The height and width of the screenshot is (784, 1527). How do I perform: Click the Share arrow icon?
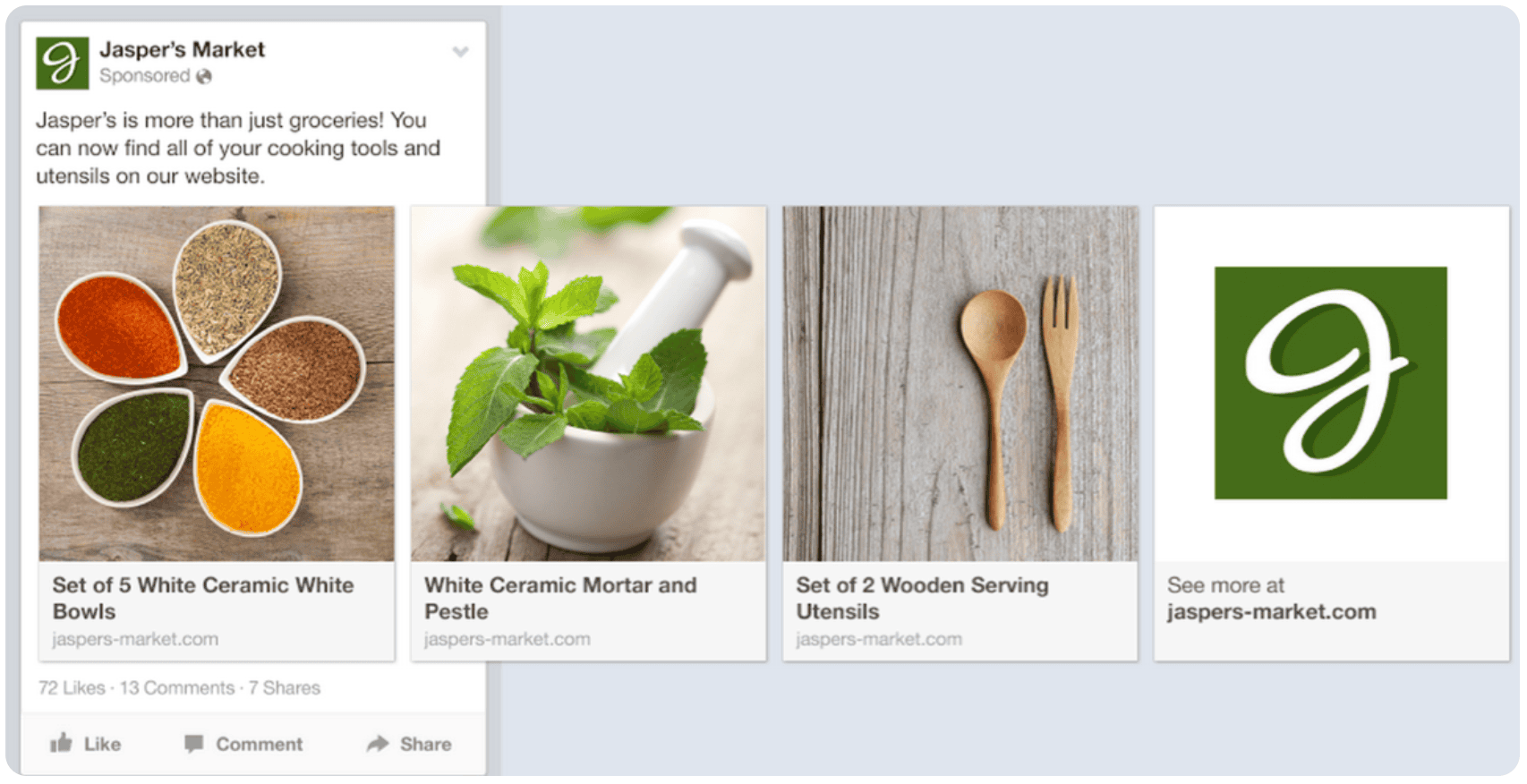[378, 744]
